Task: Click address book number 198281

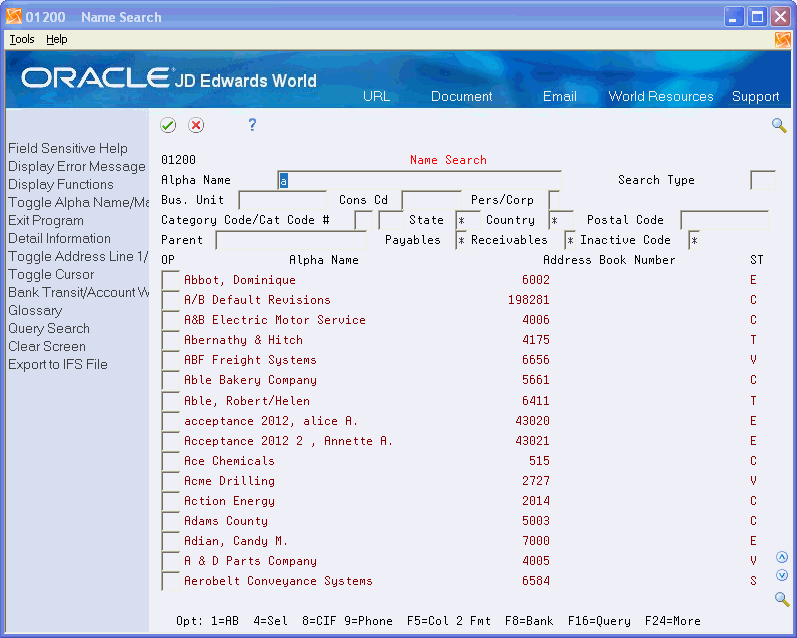Action: (x=529, y=300)
